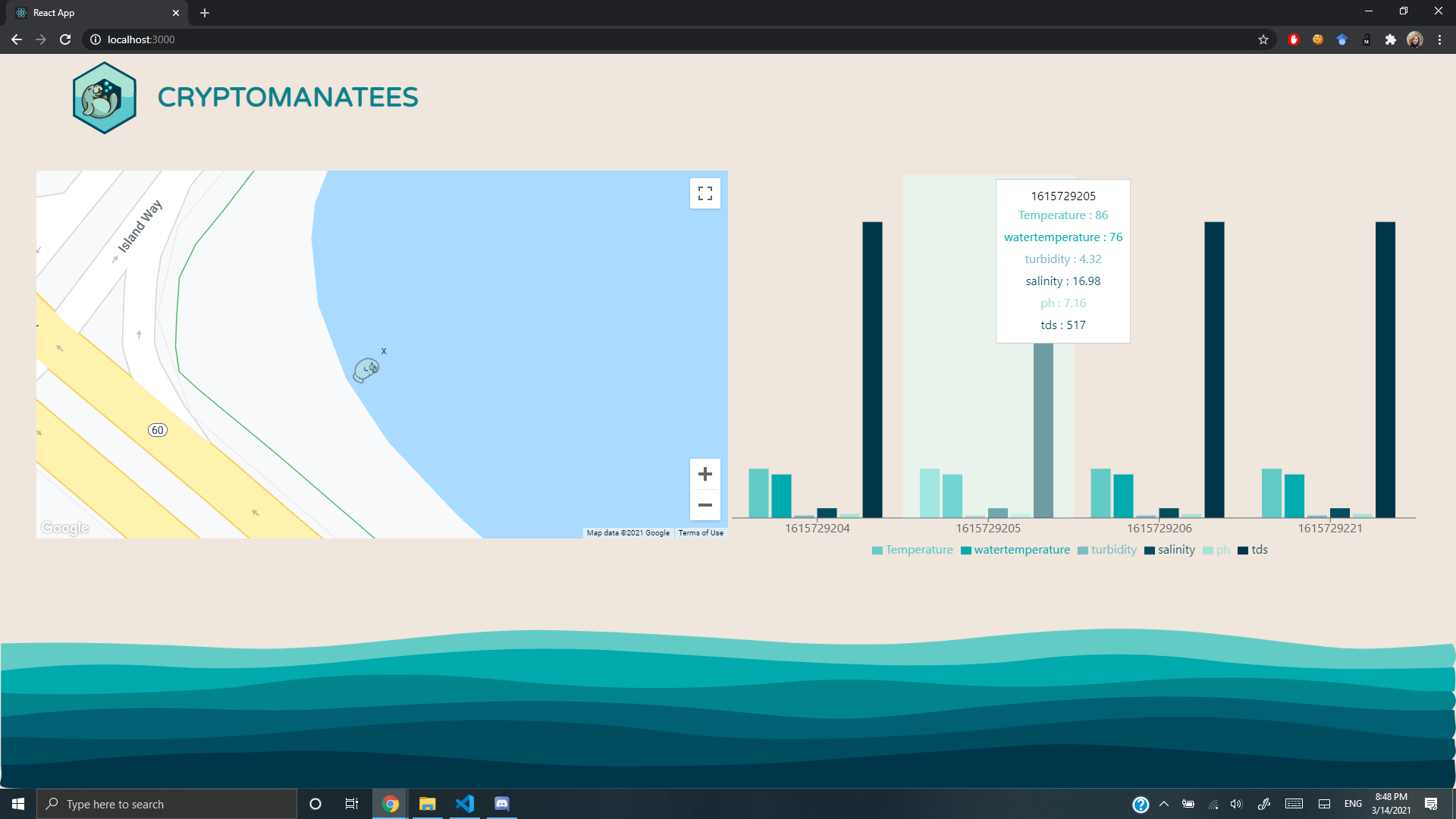Viewport: 1456px width, 819px height.
Task: Click the tds legend color swatch
Action: (x=1243, y=551)
